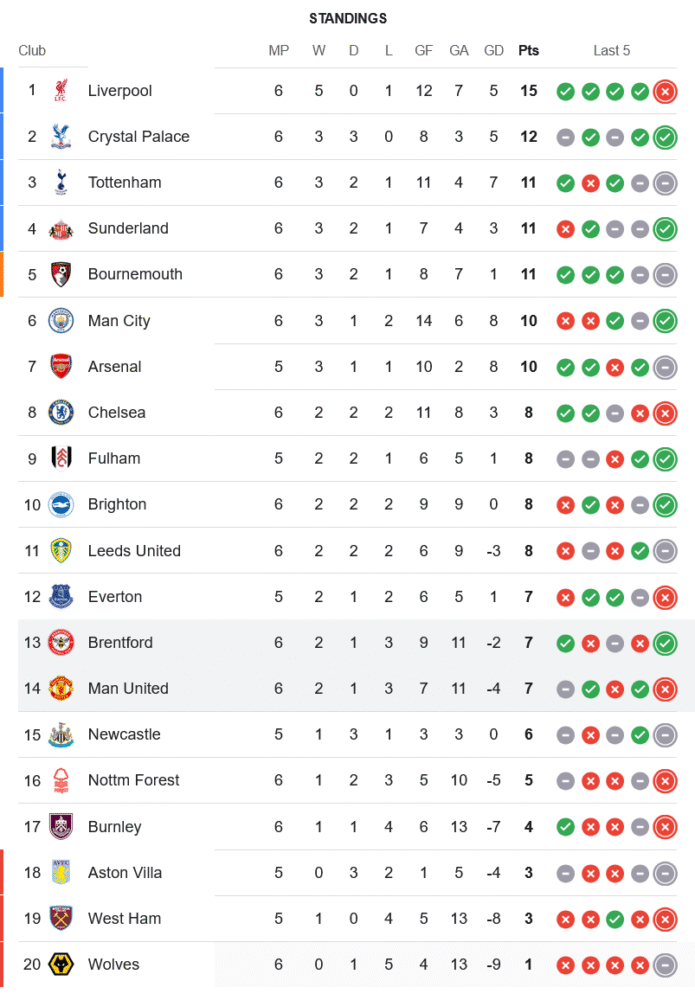This screenshot has height=1000, width=695.
Task: Click the Club column header
Action: tap(32, 51)
